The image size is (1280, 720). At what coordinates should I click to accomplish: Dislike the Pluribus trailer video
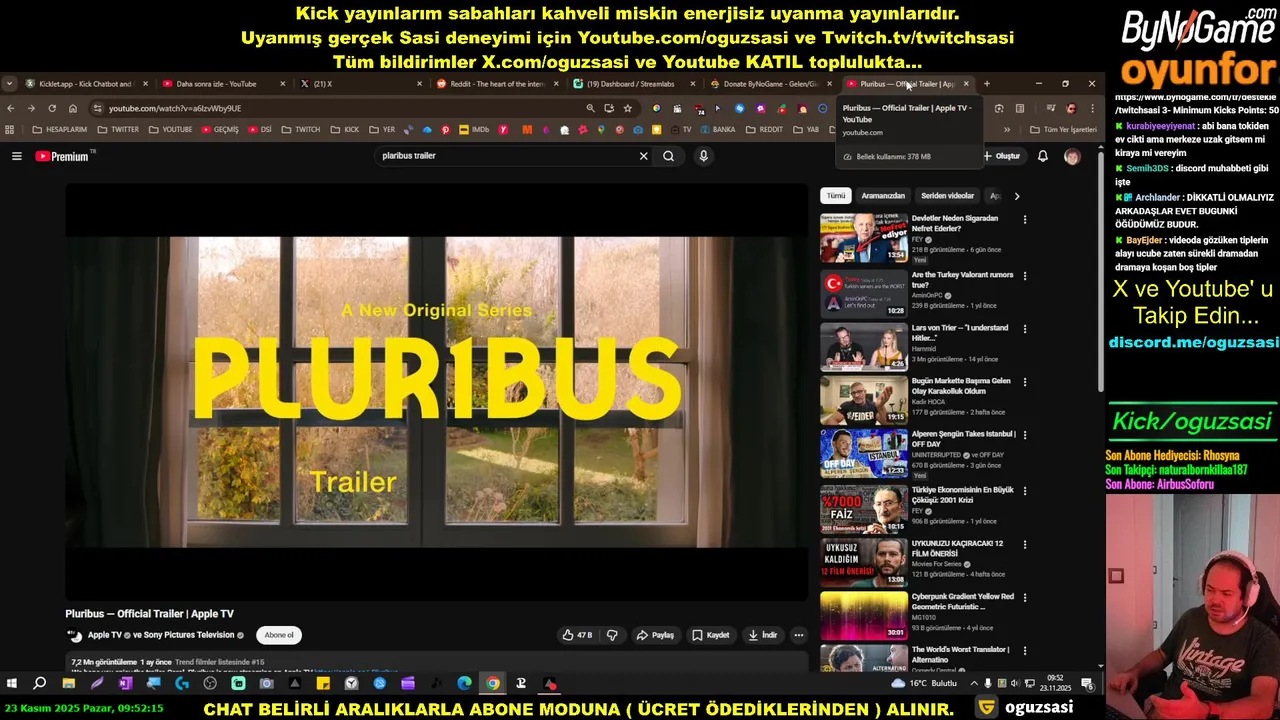(612, 635)
